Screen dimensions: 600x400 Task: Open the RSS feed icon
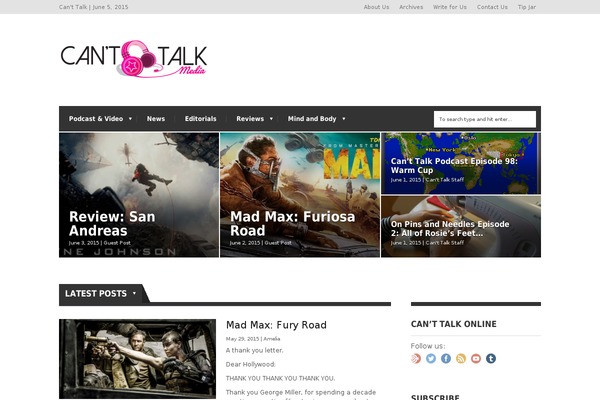[461, 358]
